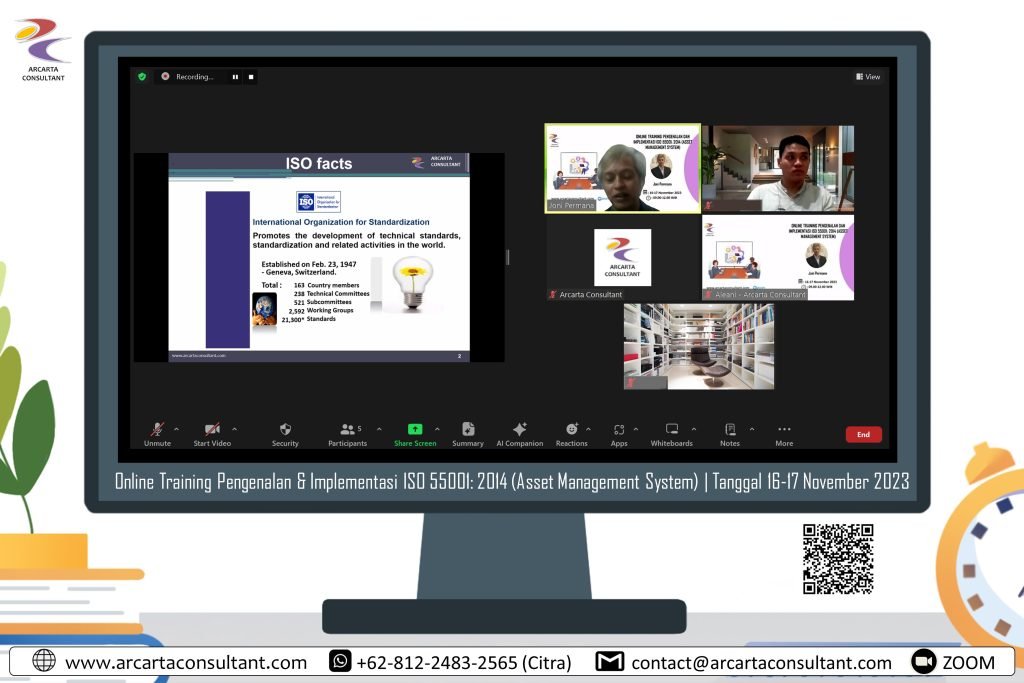Open the View layout menu

pyautogui.click(x=868, y=76)
